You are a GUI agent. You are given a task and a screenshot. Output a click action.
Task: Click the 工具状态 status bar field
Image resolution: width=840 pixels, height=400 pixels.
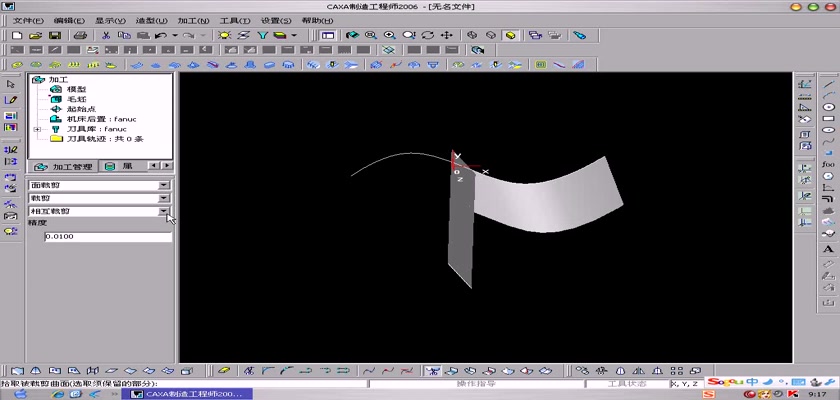[x=627, y=384]
